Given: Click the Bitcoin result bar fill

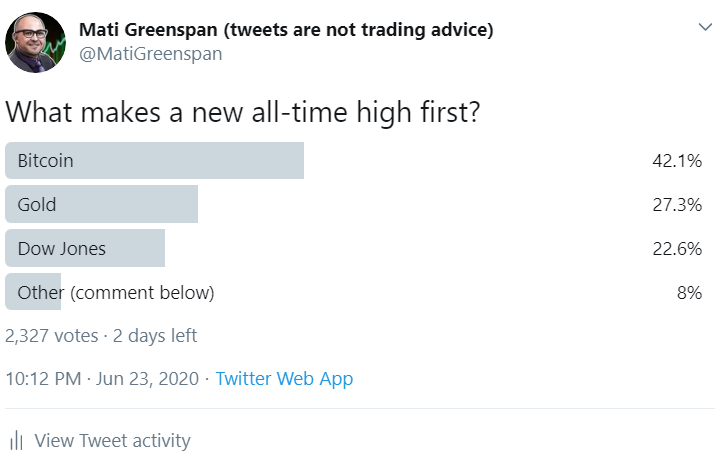Looking at the screenshot, I should coord(154,160).
